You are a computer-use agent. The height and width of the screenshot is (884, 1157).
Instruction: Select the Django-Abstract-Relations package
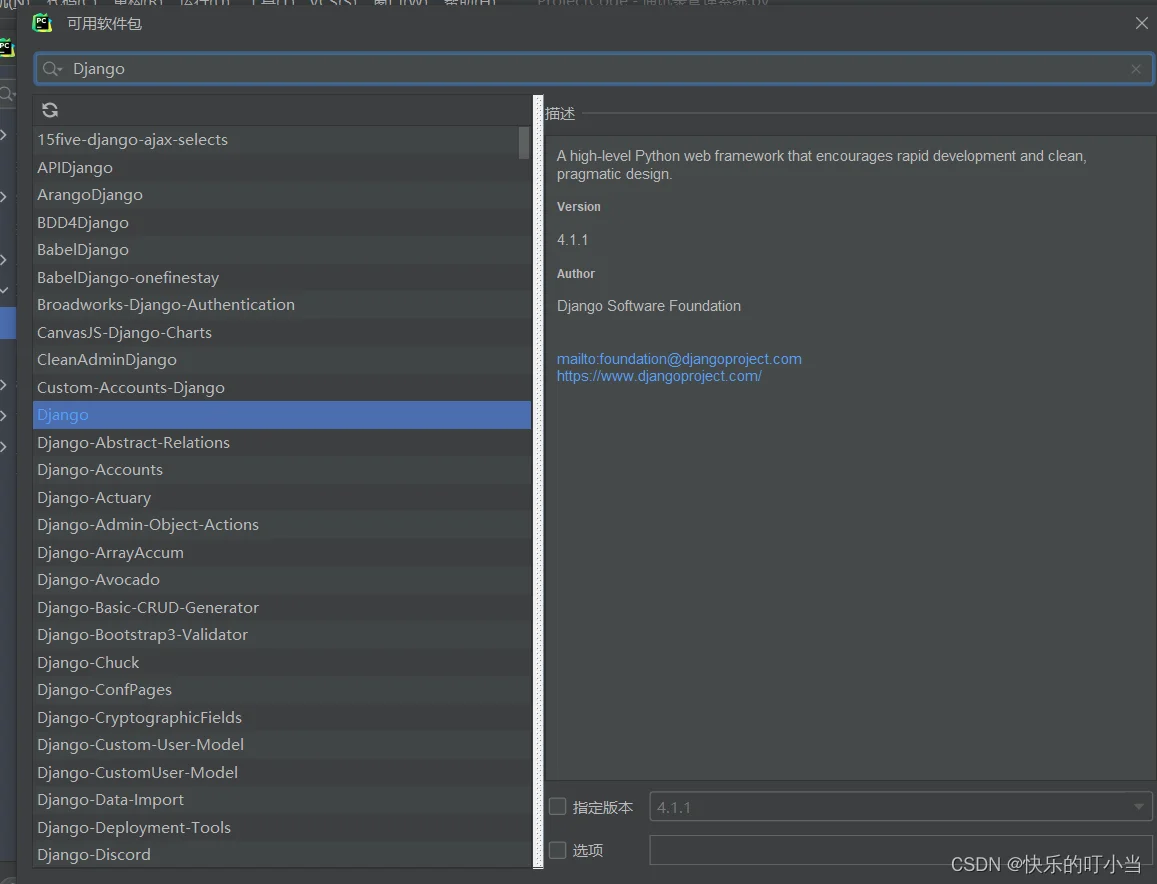282,442
